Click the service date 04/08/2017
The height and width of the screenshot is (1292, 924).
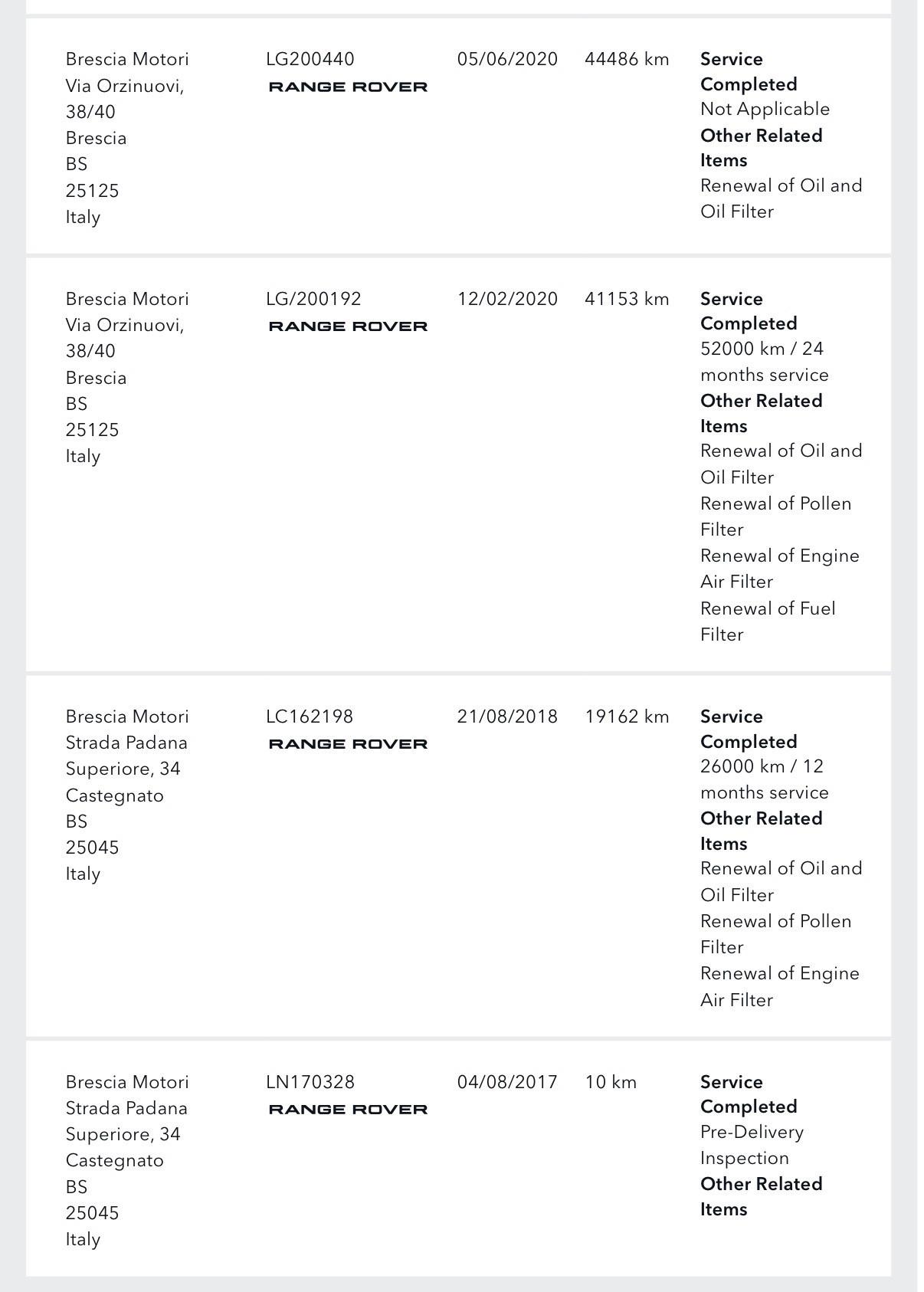click(507, 1082)
